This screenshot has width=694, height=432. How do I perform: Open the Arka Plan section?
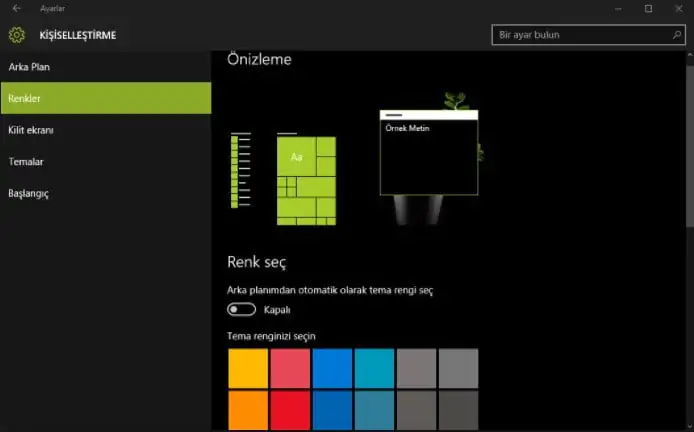click(29, 67)
